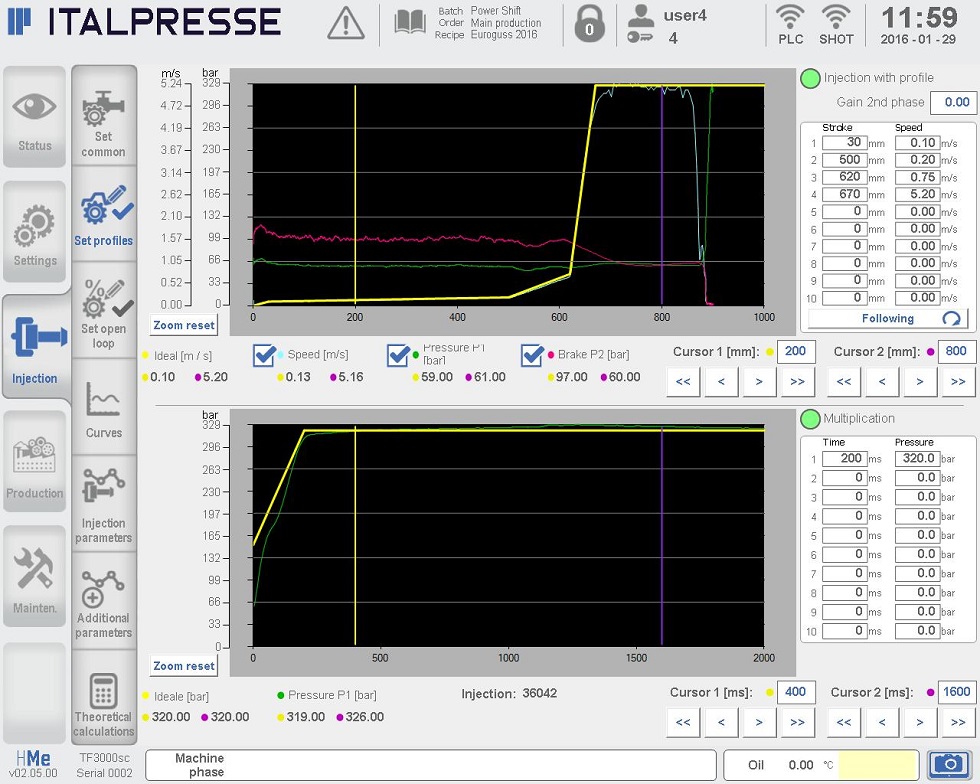
Task: Toggle the Injection with profile indicator
Action: point(810,78)
